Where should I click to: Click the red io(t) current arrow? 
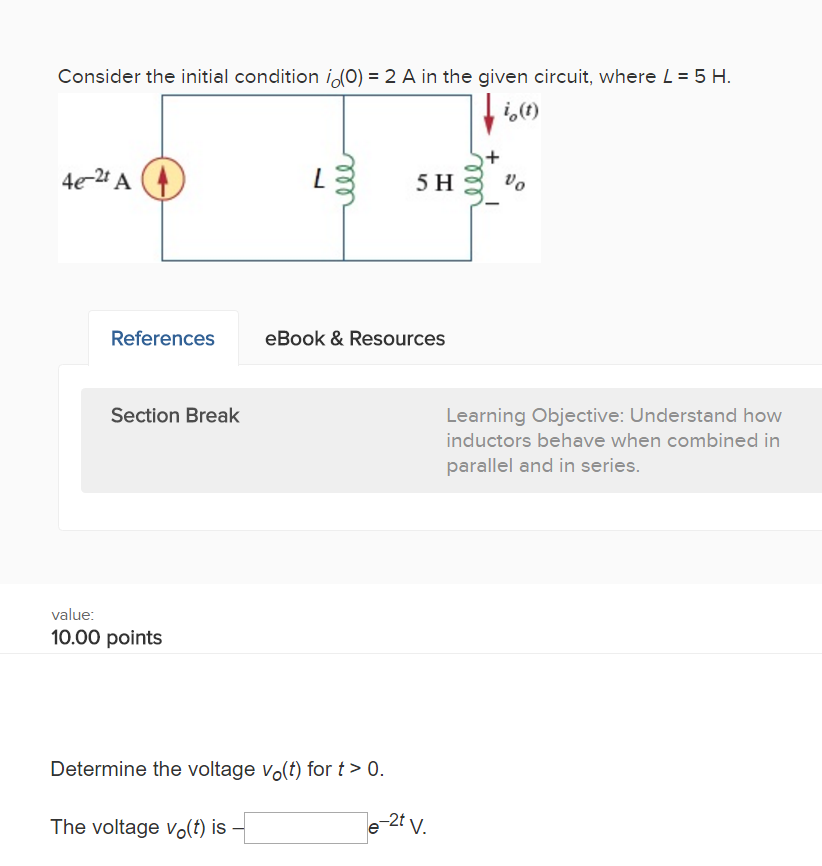click(x=489, y=113)
